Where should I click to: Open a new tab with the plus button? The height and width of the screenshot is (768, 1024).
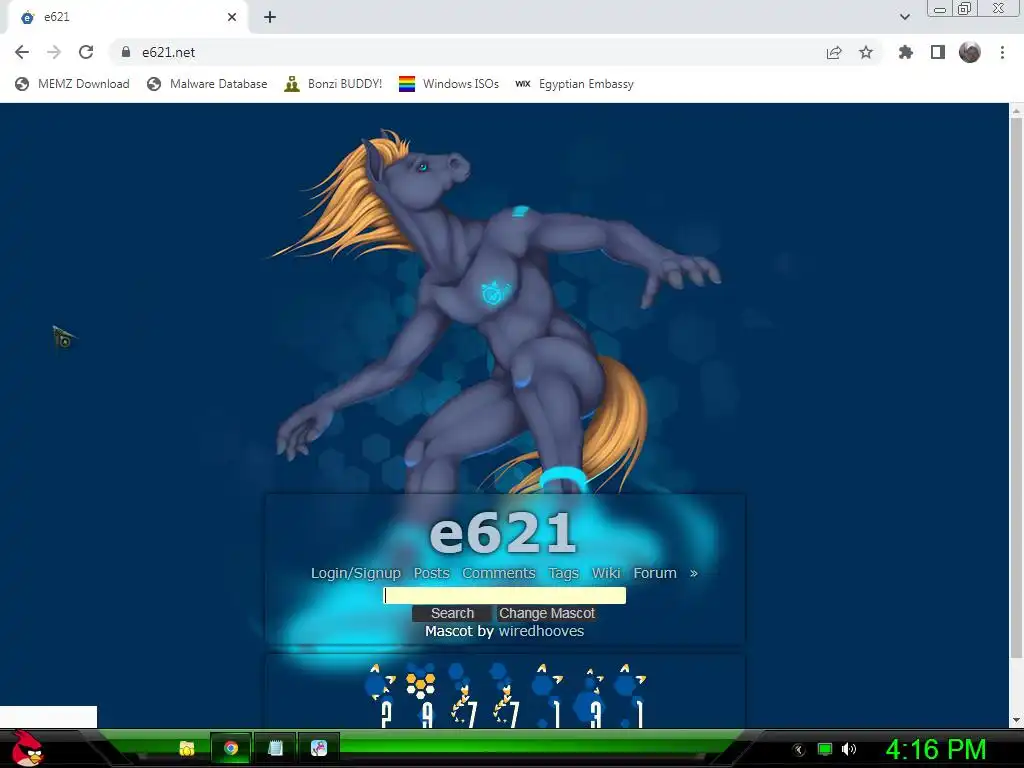coord(270,17)
